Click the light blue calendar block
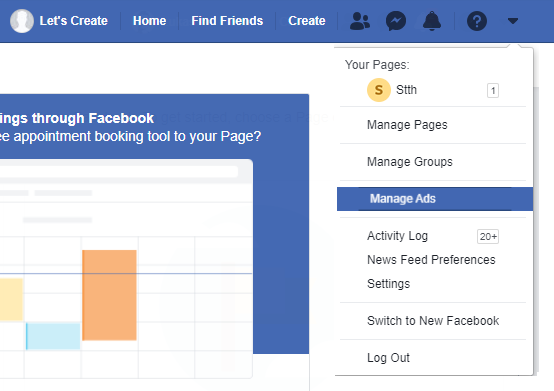Screen dimensions: 554x391 [53, 336]
